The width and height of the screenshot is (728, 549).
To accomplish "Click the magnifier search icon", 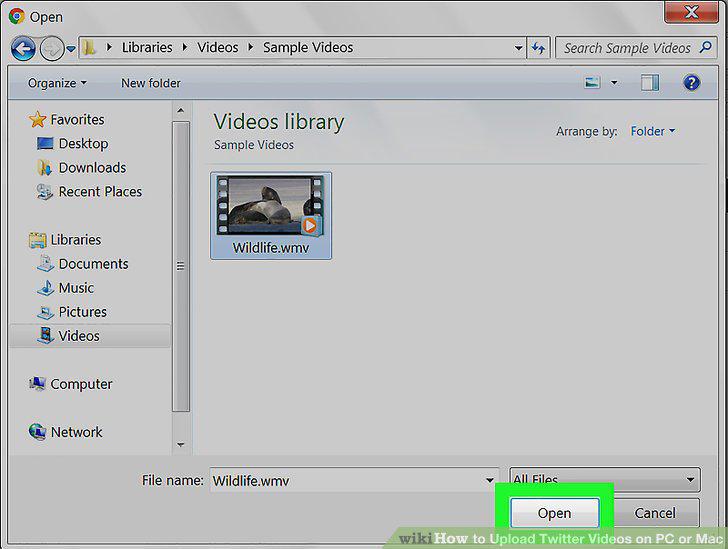I will click(706, 47).
